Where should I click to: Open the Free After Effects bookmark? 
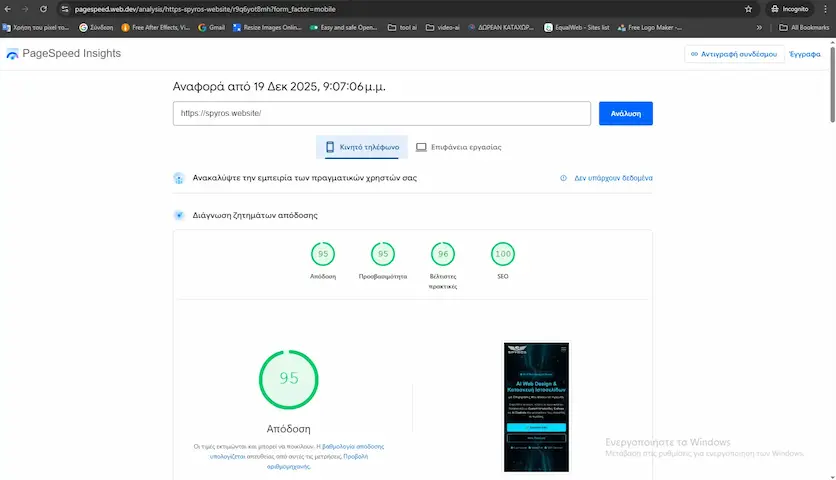(156, 27)
